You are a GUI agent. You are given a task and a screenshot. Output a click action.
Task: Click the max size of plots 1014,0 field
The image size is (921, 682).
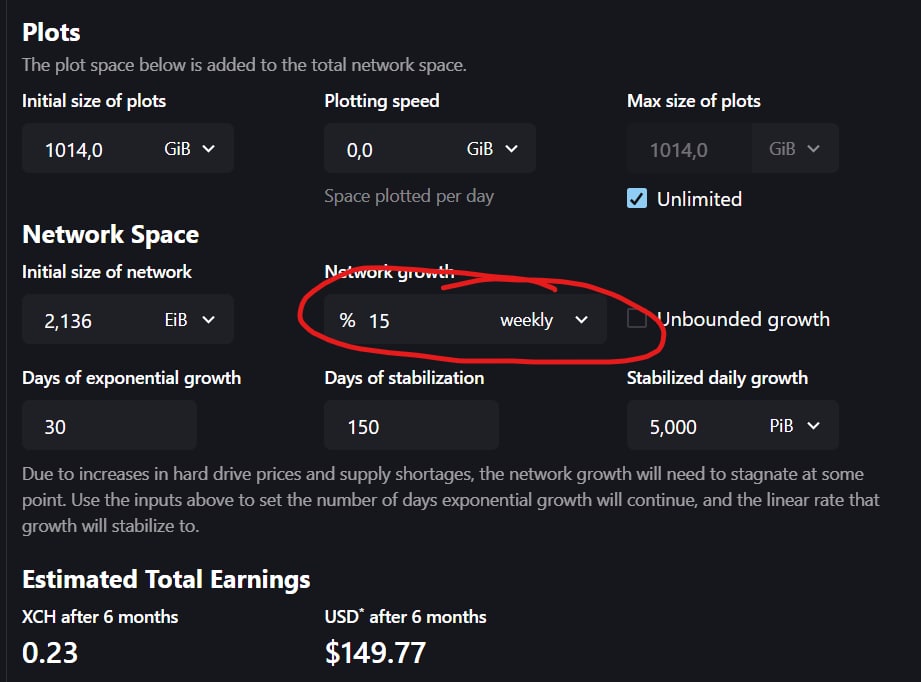690,149
